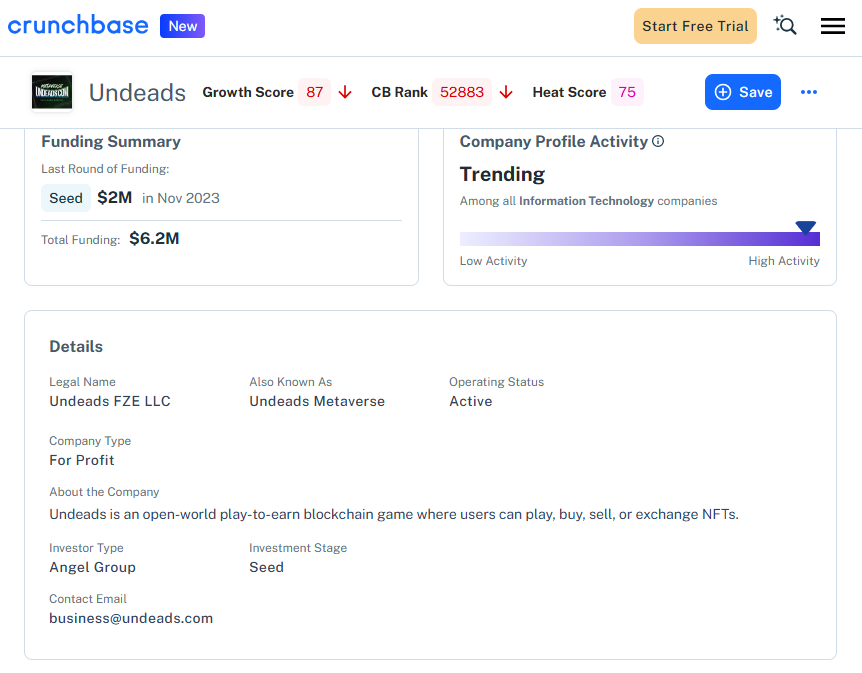Open the AI-powered search icon
862x673 pixels.
(x=785, y=25)
